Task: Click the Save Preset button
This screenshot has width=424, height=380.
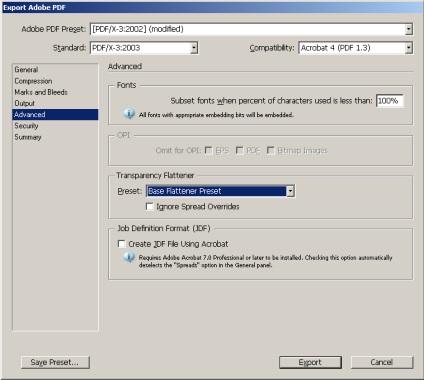Action: coord(55,362)
